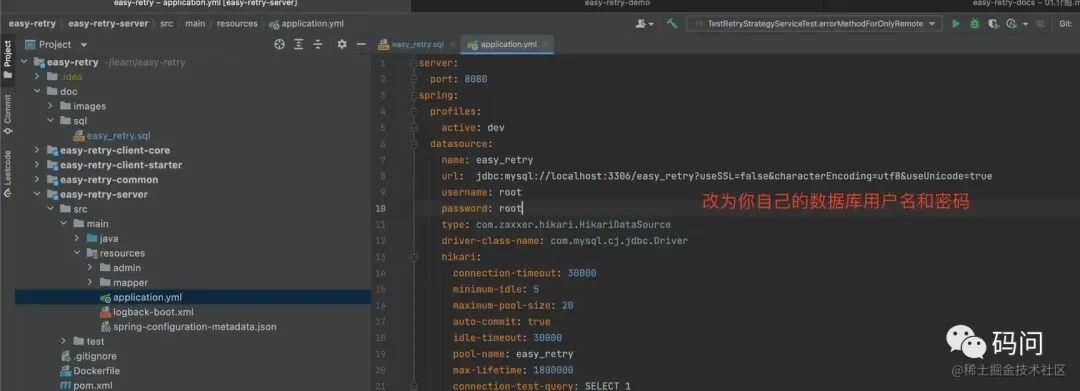Click the Build project hammer icon

tap(672, 23)
